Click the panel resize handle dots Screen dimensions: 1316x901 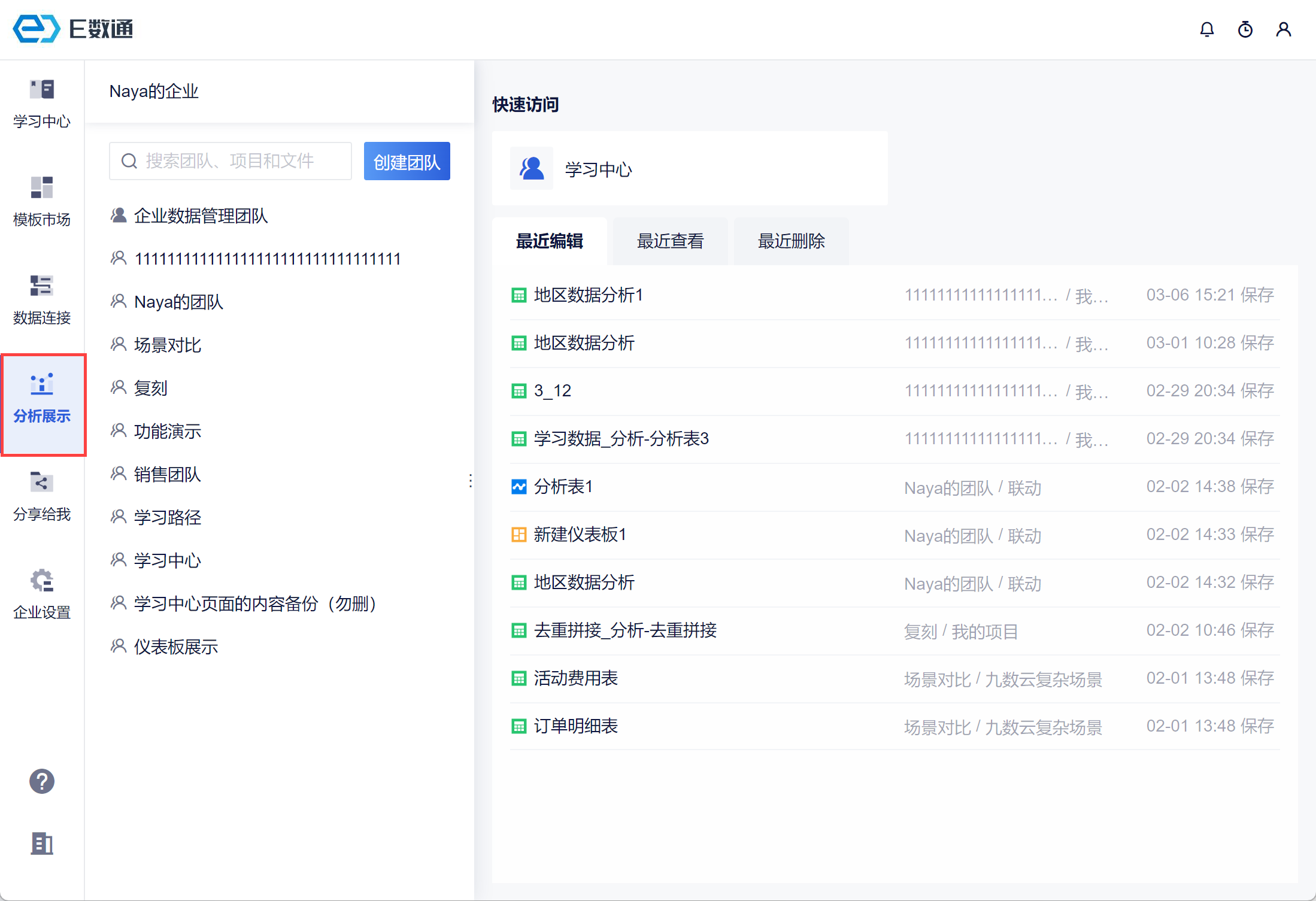[471, 481]
